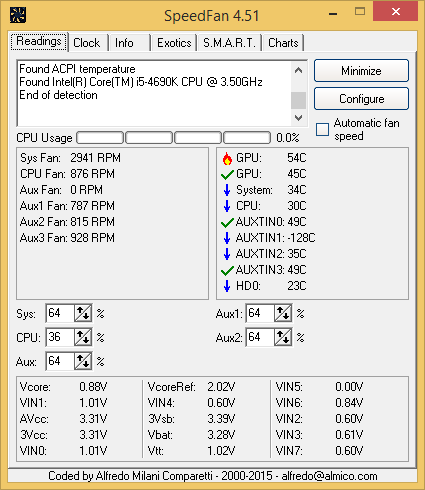Click the Vtt 1.02V reading
The height and width of the screenshot is (490, 425).
click(191, 451)
